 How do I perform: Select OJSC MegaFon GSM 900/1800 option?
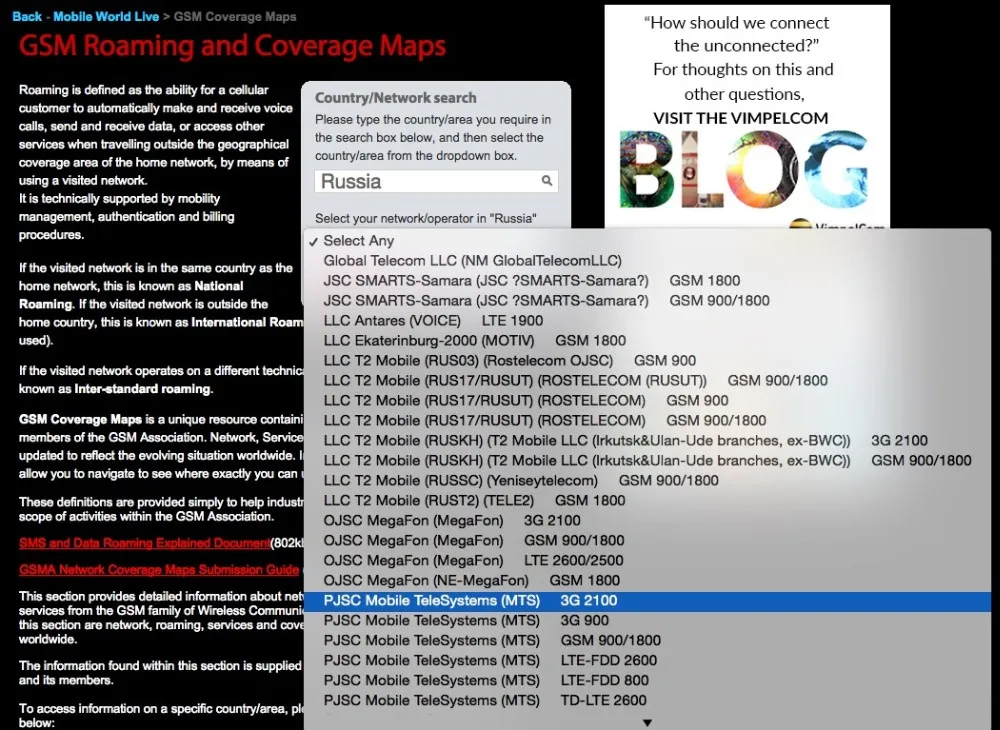coord(647,540)
